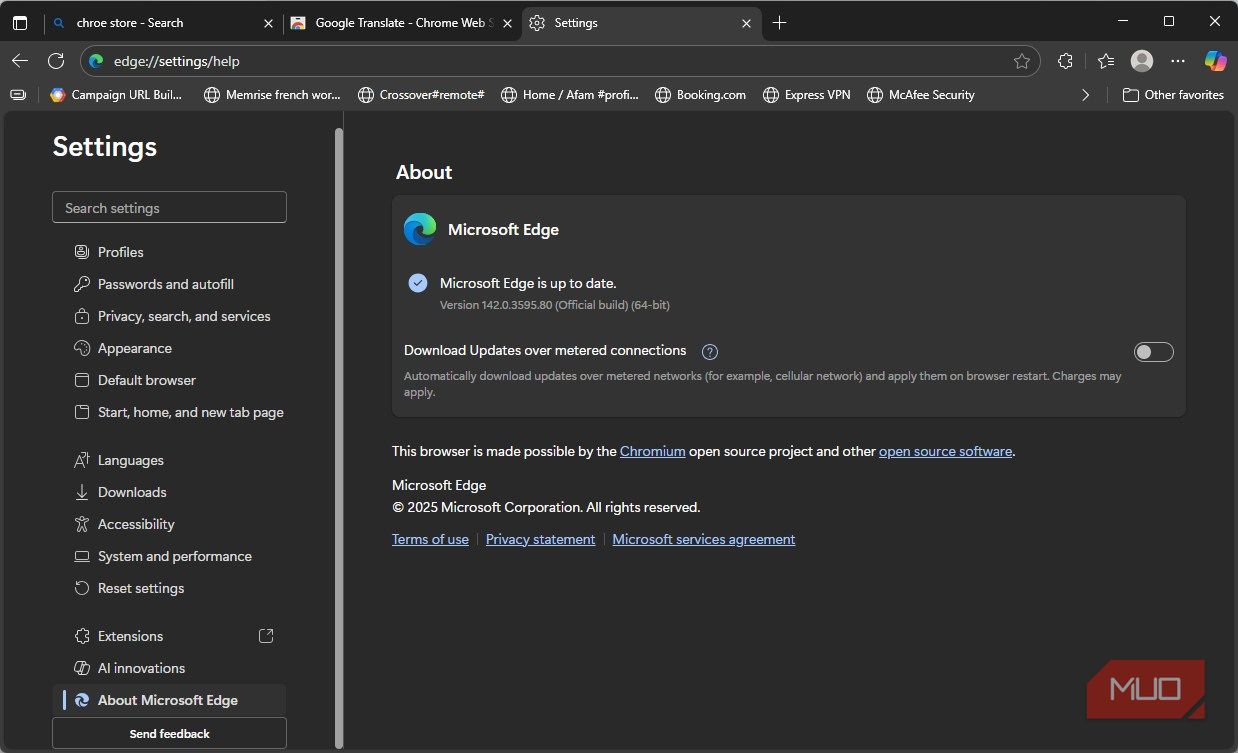The image size is (1238, 753).
Task: Open the profile avatar icon
Action: (1142, 61)
